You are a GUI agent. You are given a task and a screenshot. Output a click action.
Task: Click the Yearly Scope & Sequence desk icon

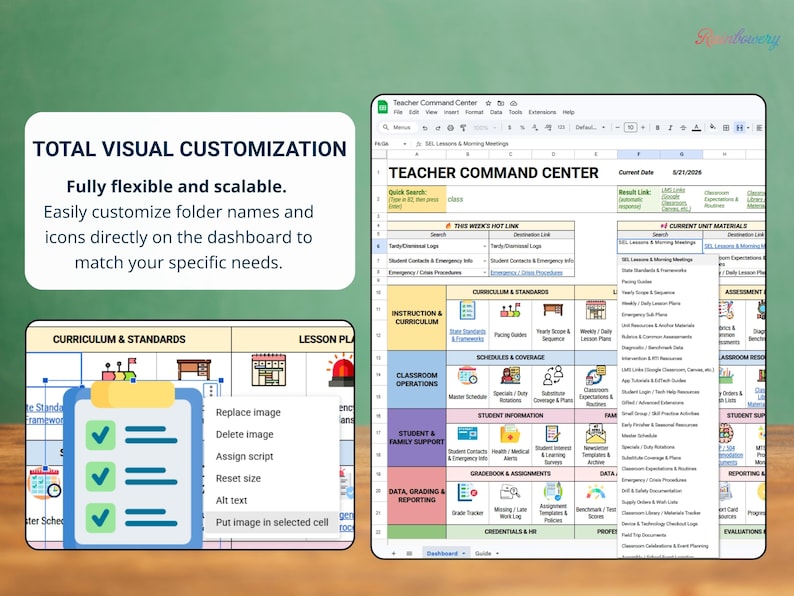[553, 309]
